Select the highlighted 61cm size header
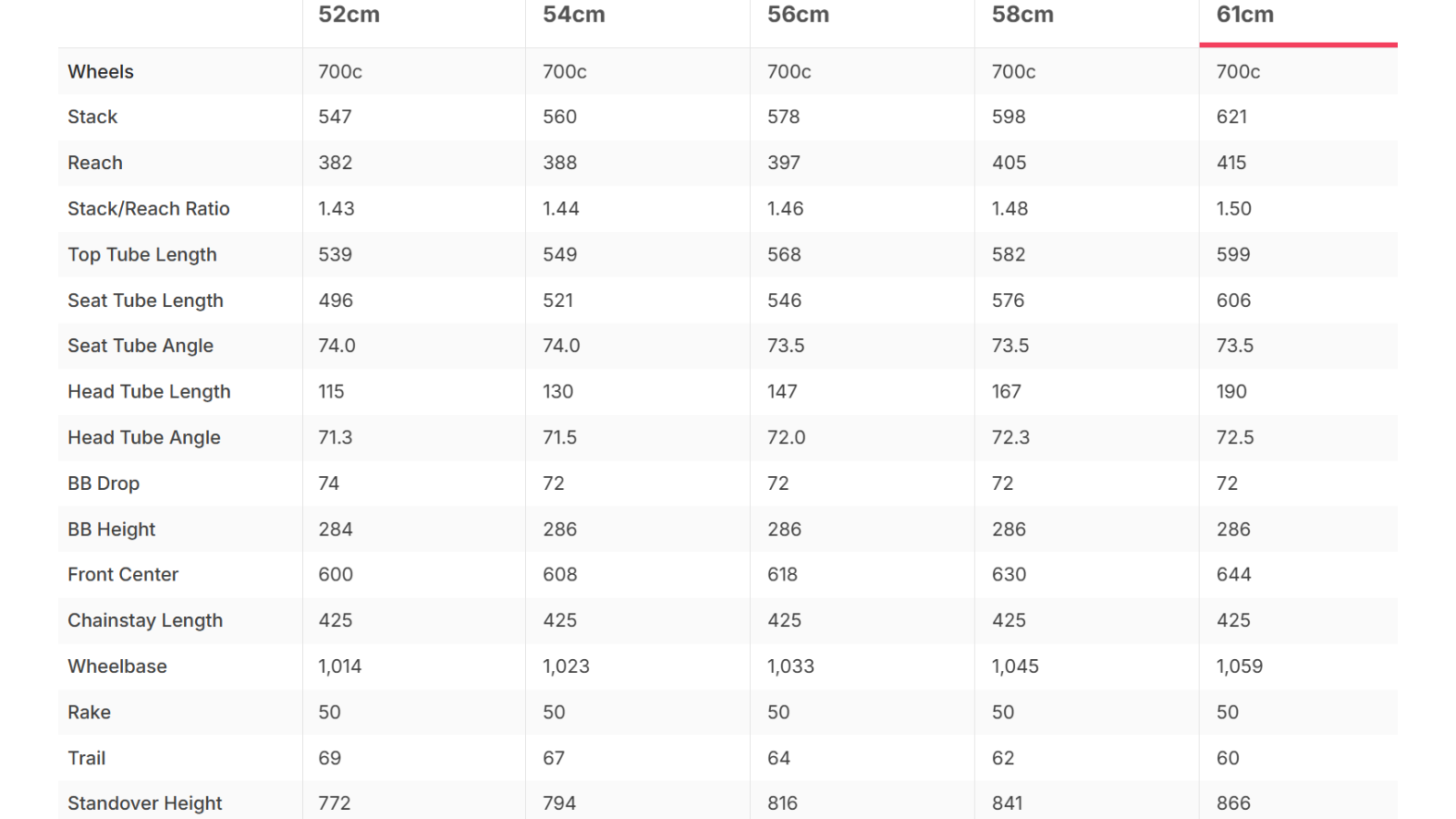 (x=1244, y=15)
